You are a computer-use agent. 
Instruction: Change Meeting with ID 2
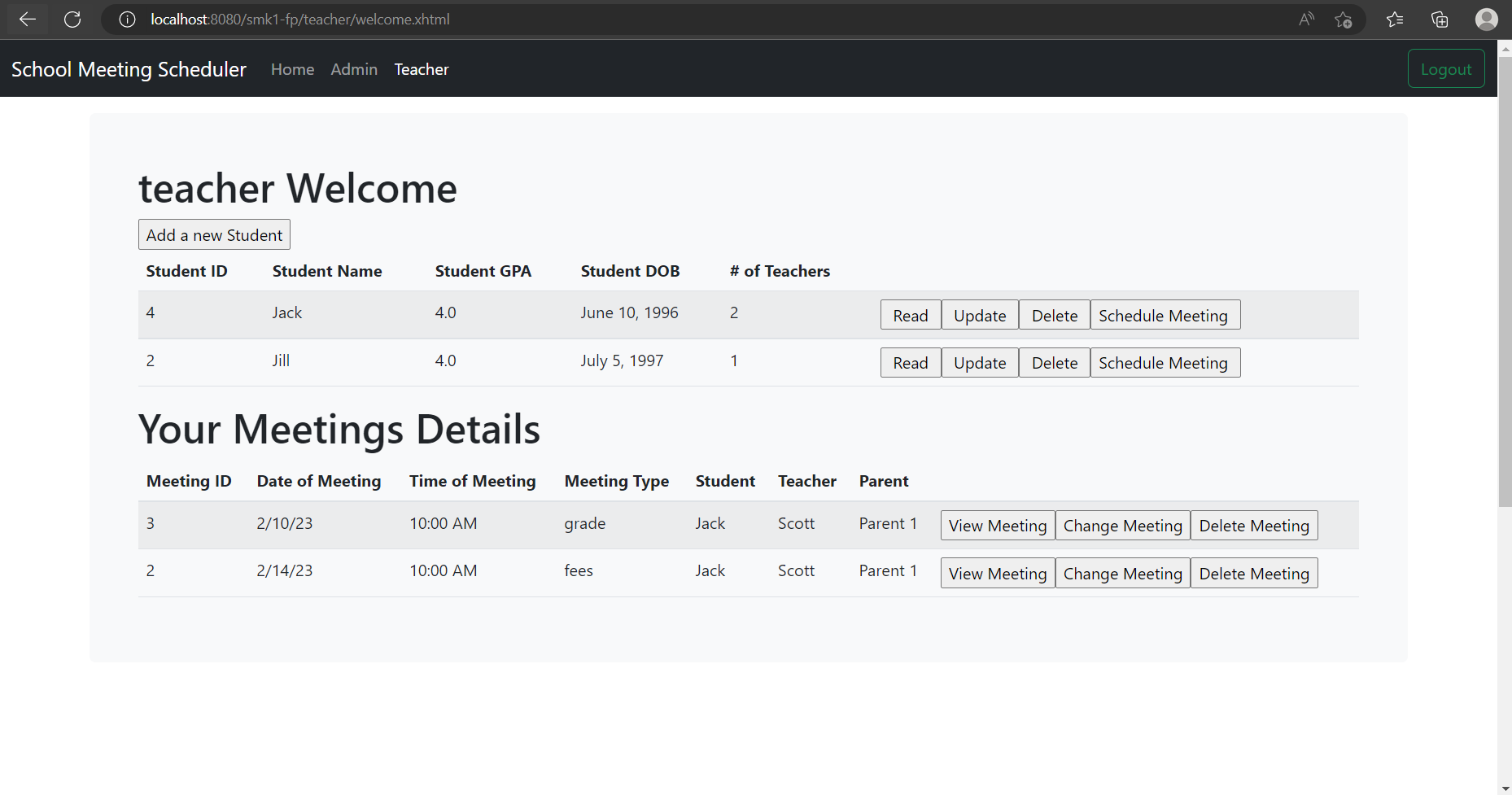(x=1122, y=573)
